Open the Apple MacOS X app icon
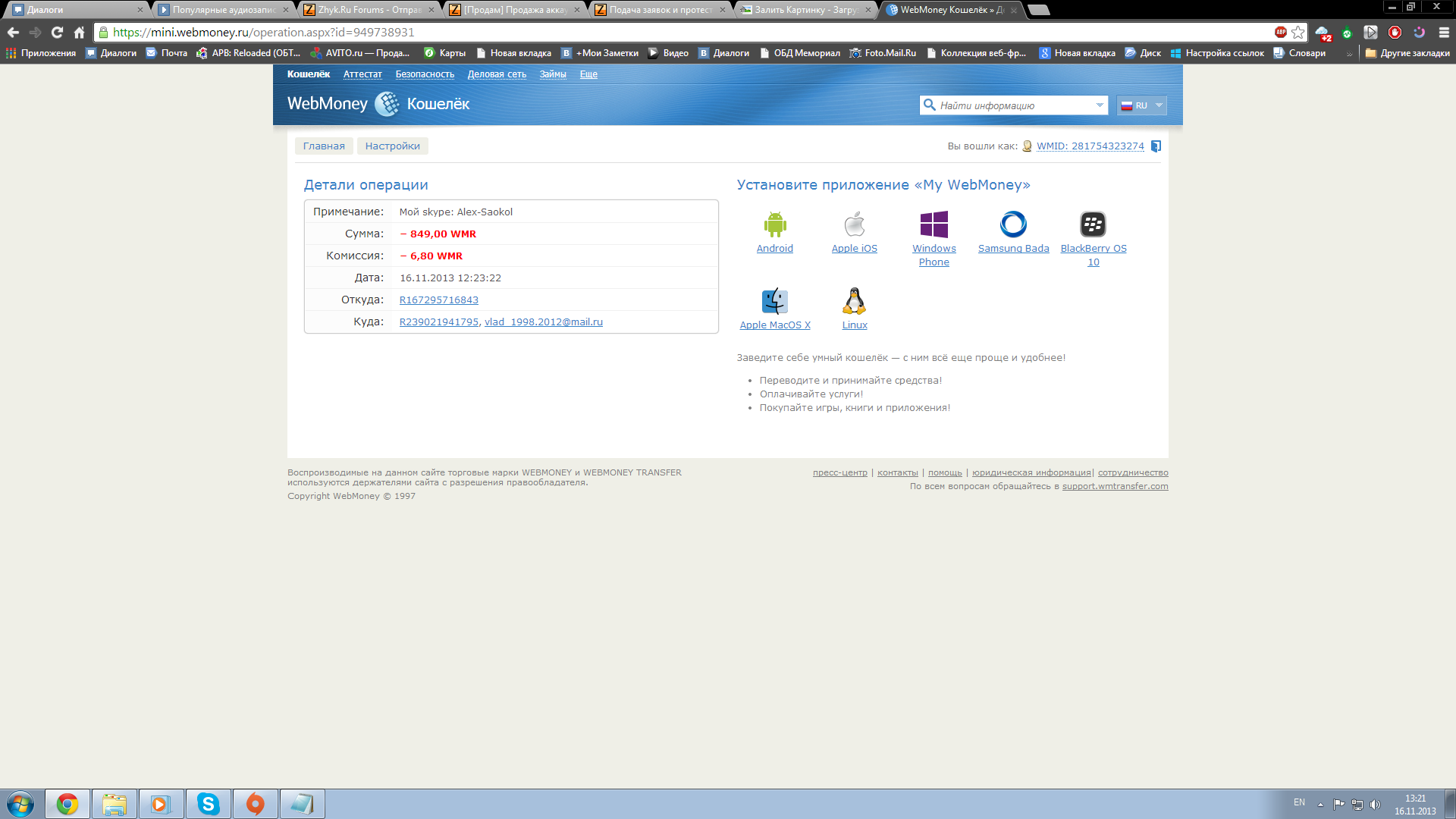Image resolution: width=1456 pixels, height=819 pixels. click(x=775, y=301)
